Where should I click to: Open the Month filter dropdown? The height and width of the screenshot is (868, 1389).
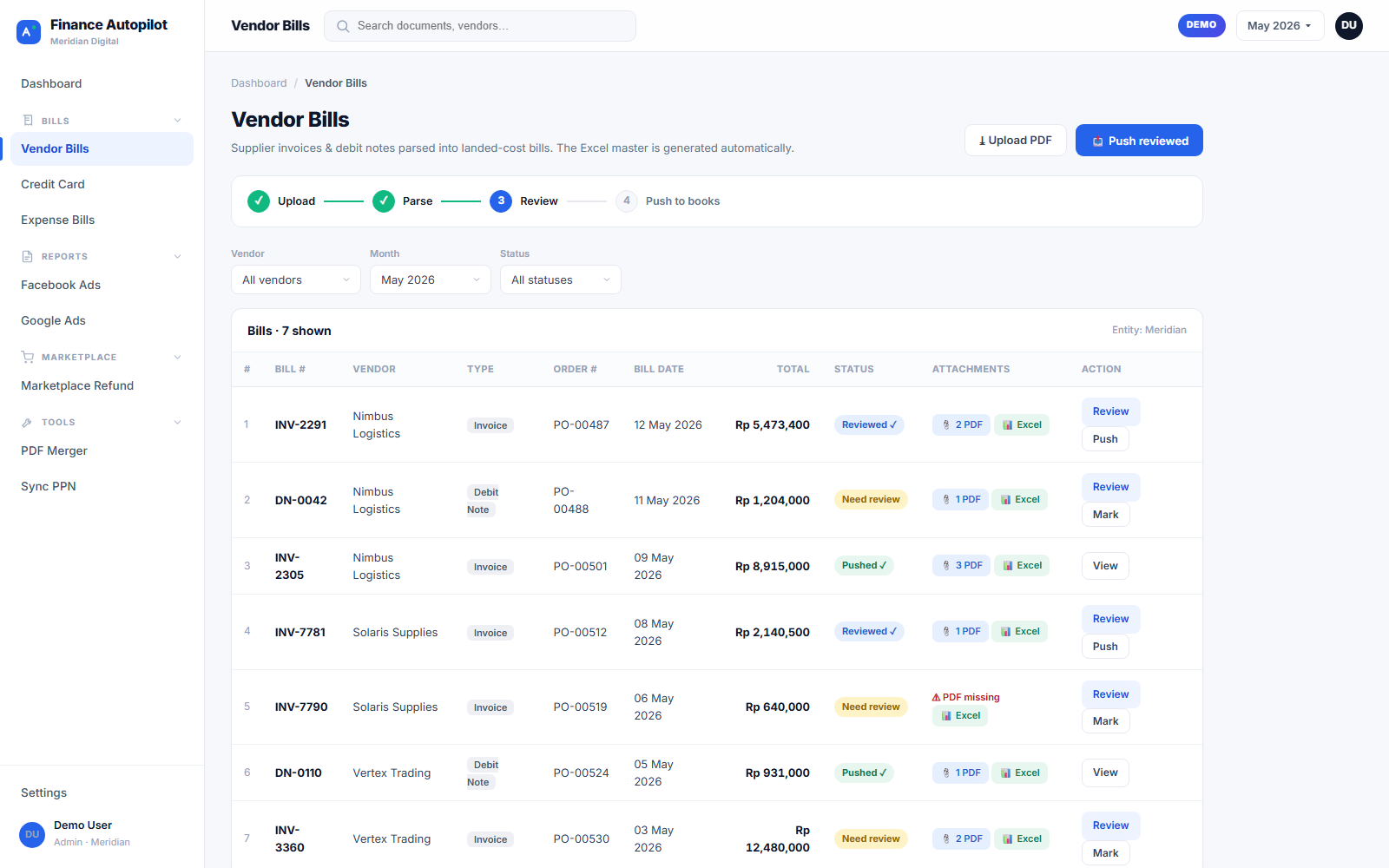point(431,279)
